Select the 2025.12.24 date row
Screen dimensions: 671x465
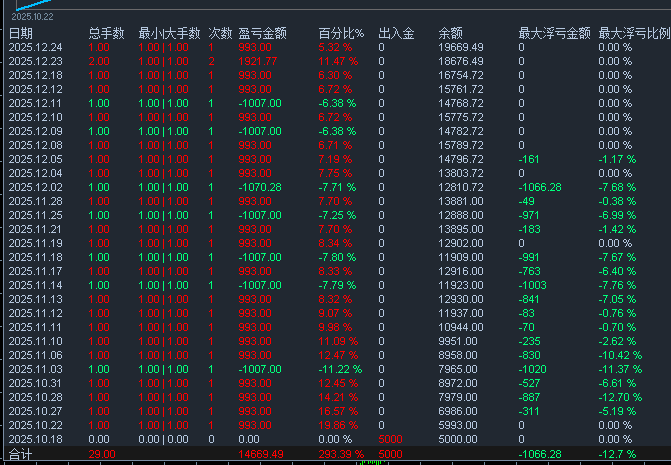(35, 48)
